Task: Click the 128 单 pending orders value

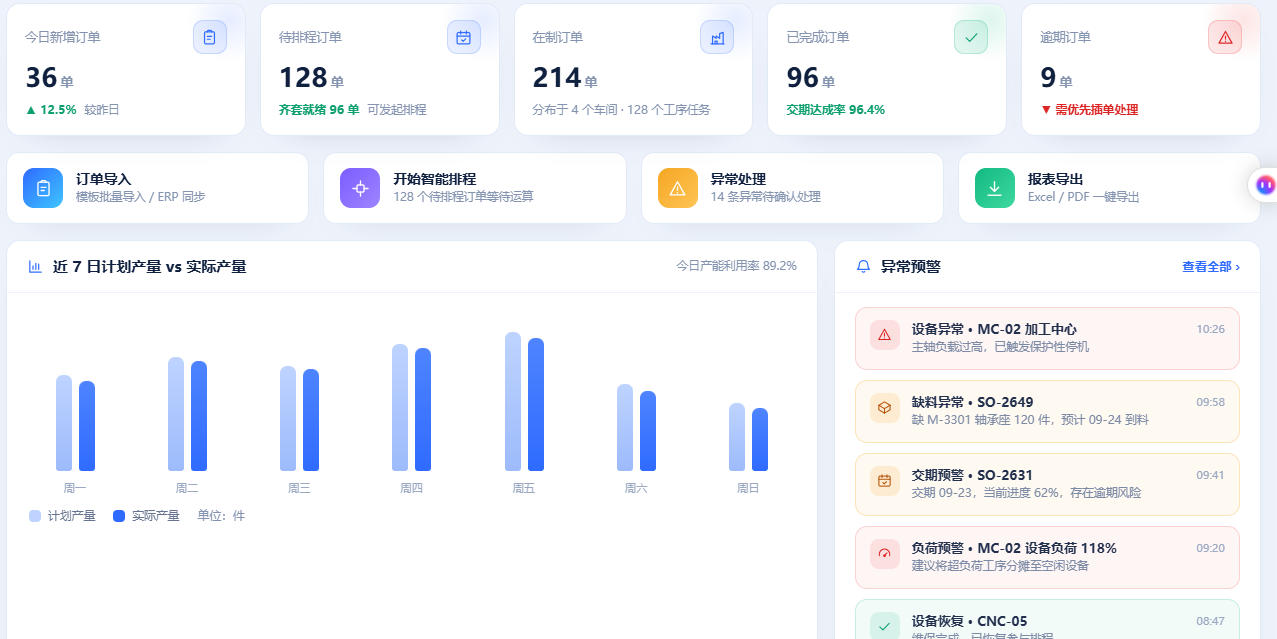Action: pos(311,78)
